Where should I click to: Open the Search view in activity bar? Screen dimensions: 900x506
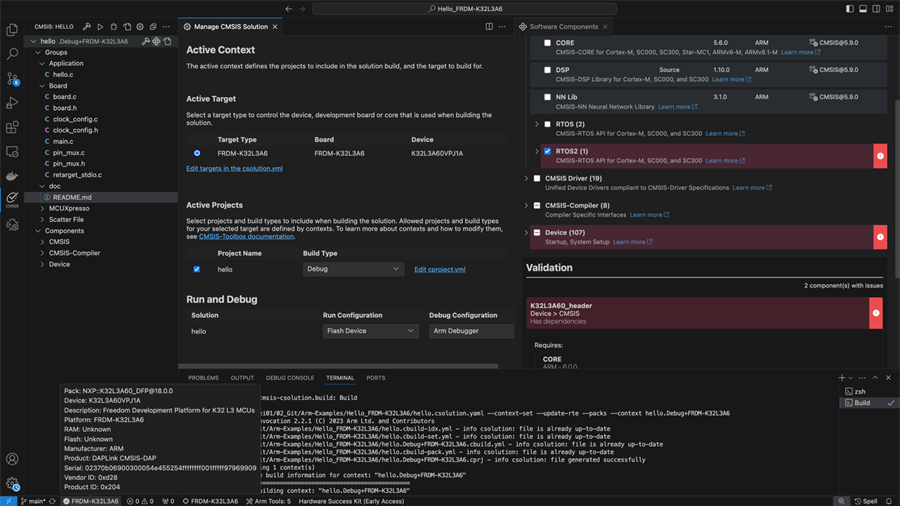12,54
